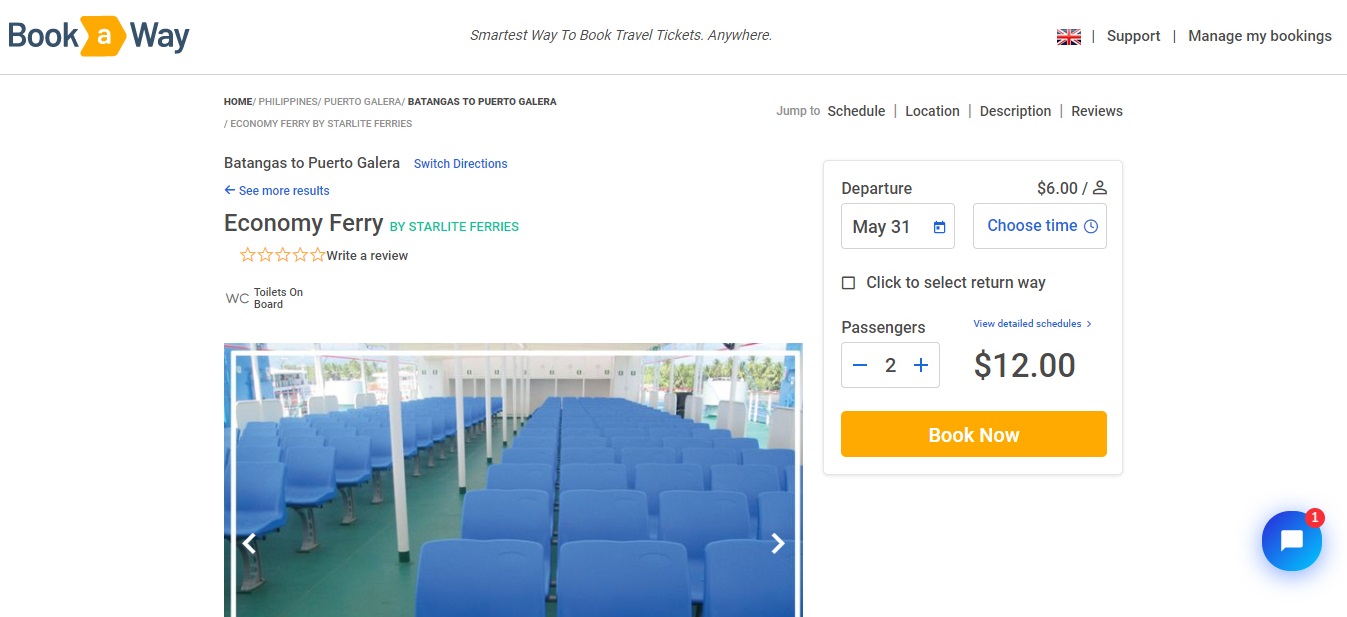The image size is (1347, 617).
Task: Click the clock icon beside Choose time
Action: click(x=1091, y=227)
